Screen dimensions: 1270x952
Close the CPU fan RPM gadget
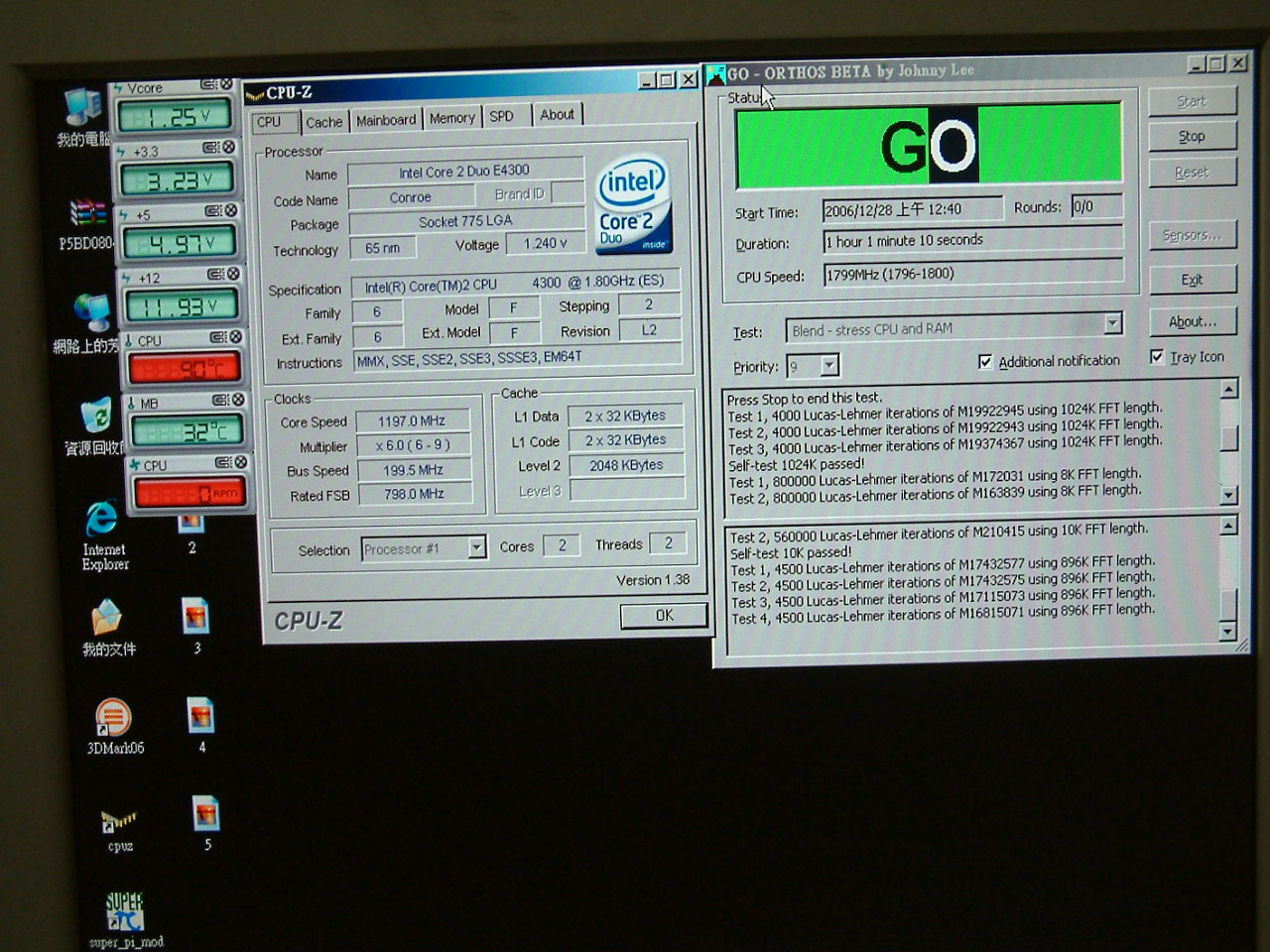(x=239, y=462)
